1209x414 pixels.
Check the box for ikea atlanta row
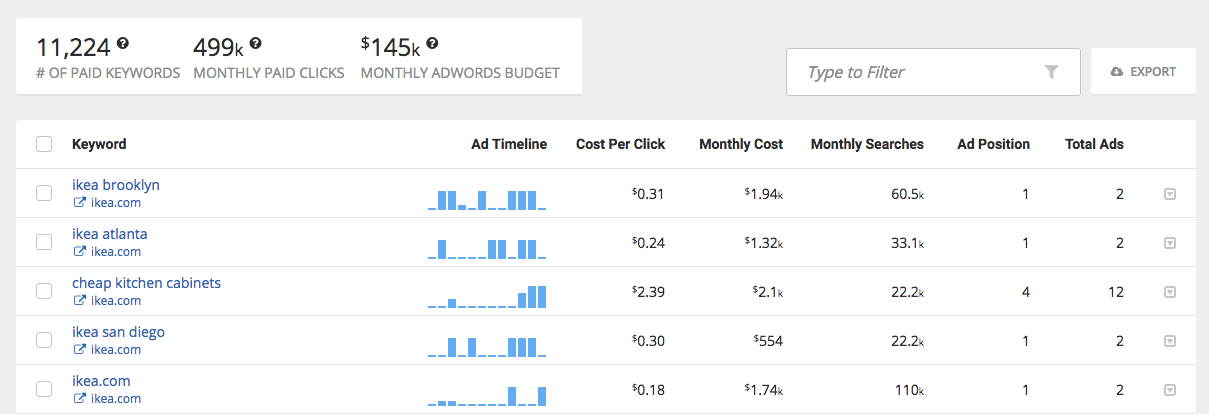tap(44, 243)
